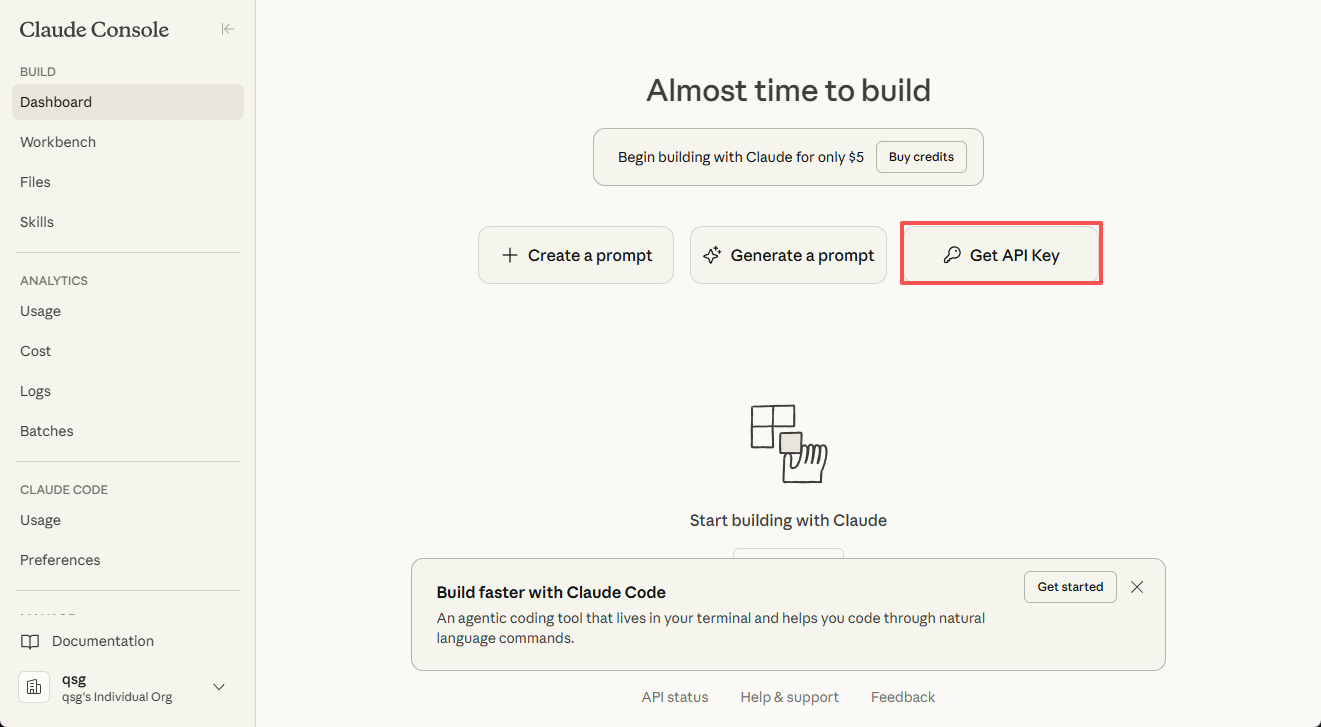Collapse the sidebar with the arrow icon
Screen dimensions: 1321x727
[x=228, y=29]
